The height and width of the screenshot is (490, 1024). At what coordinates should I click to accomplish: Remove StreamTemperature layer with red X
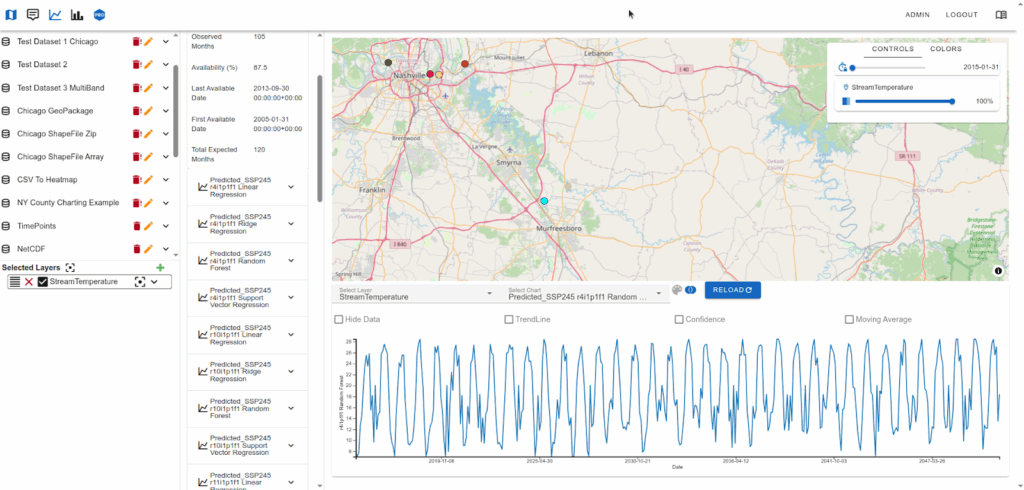click(29, 282)
